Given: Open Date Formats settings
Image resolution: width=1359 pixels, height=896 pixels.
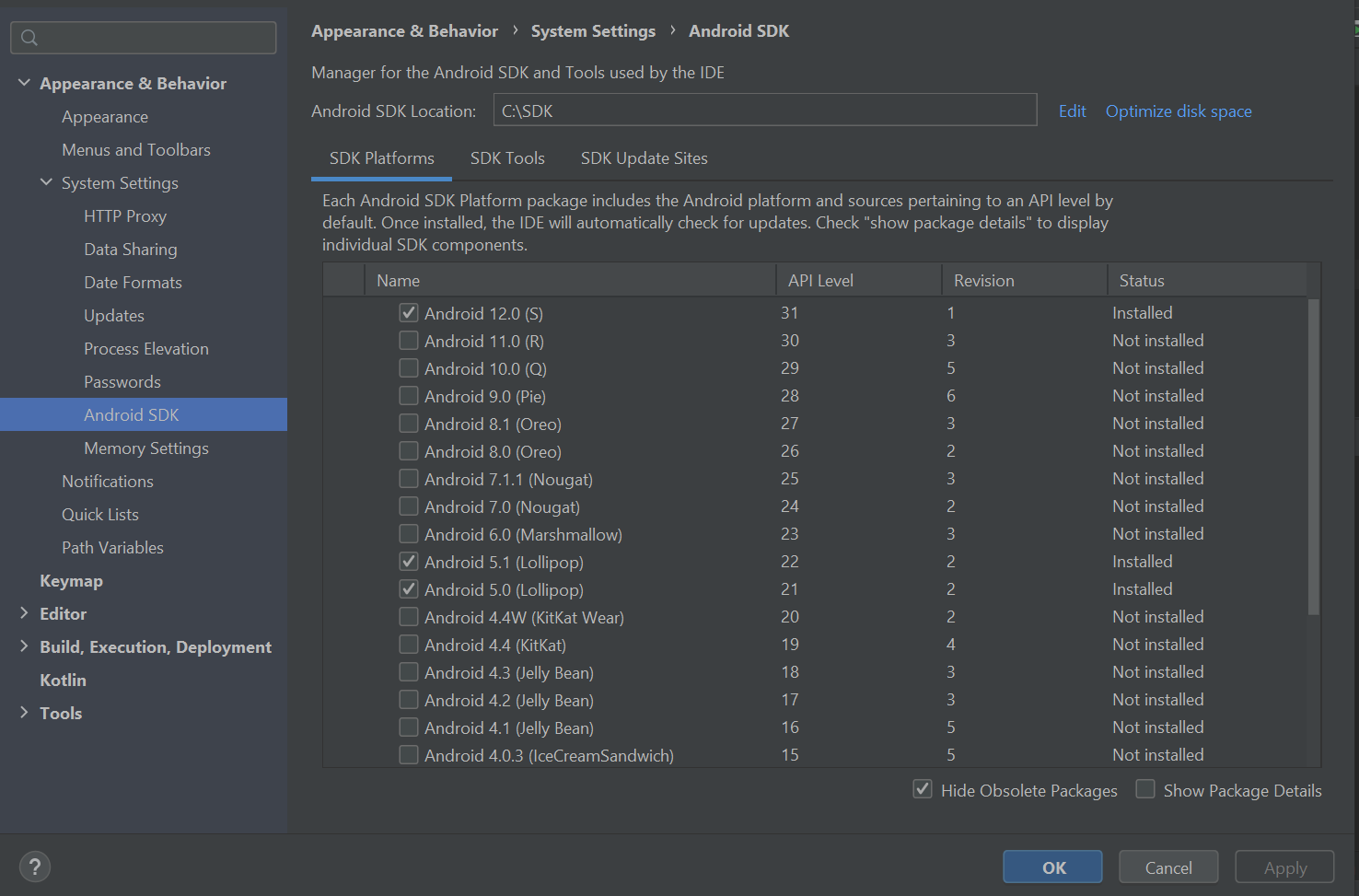Looking at the screenshot, I should coord(133,283).
